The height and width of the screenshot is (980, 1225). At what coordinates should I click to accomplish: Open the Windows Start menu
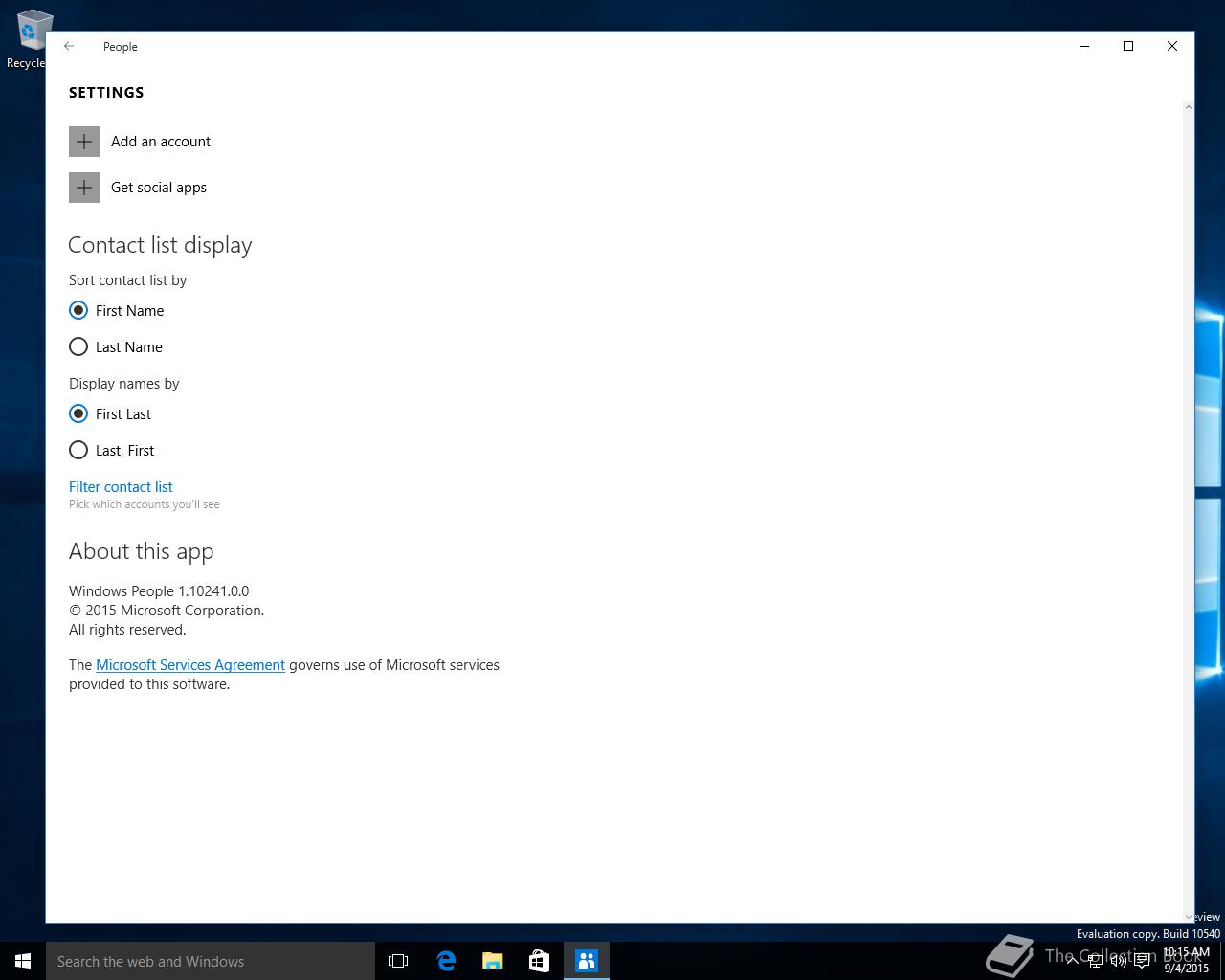click(x=23, y=961)
